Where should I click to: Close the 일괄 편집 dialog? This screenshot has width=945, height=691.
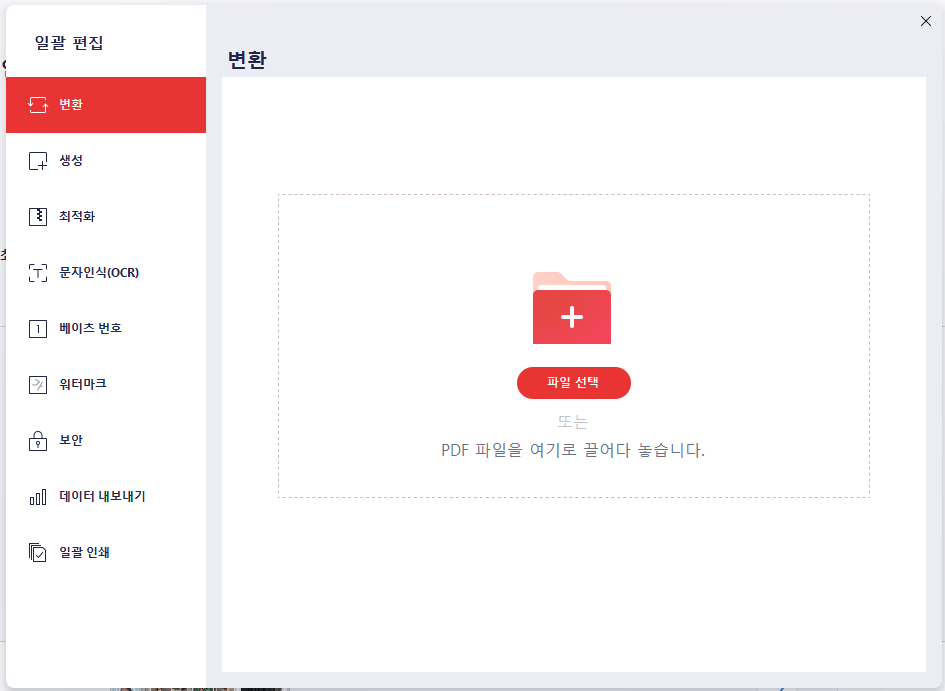click(x=925, y=20)
